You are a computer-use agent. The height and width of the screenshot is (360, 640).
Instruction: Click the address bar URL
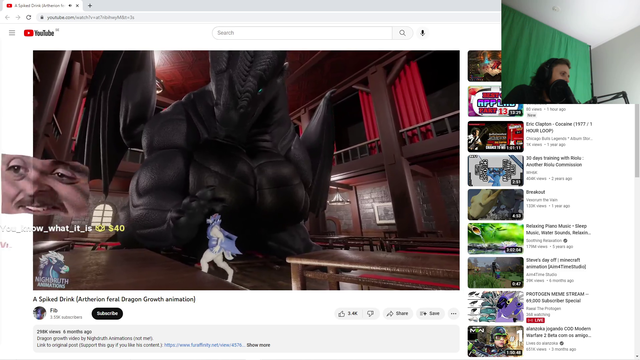click(91, 18)
